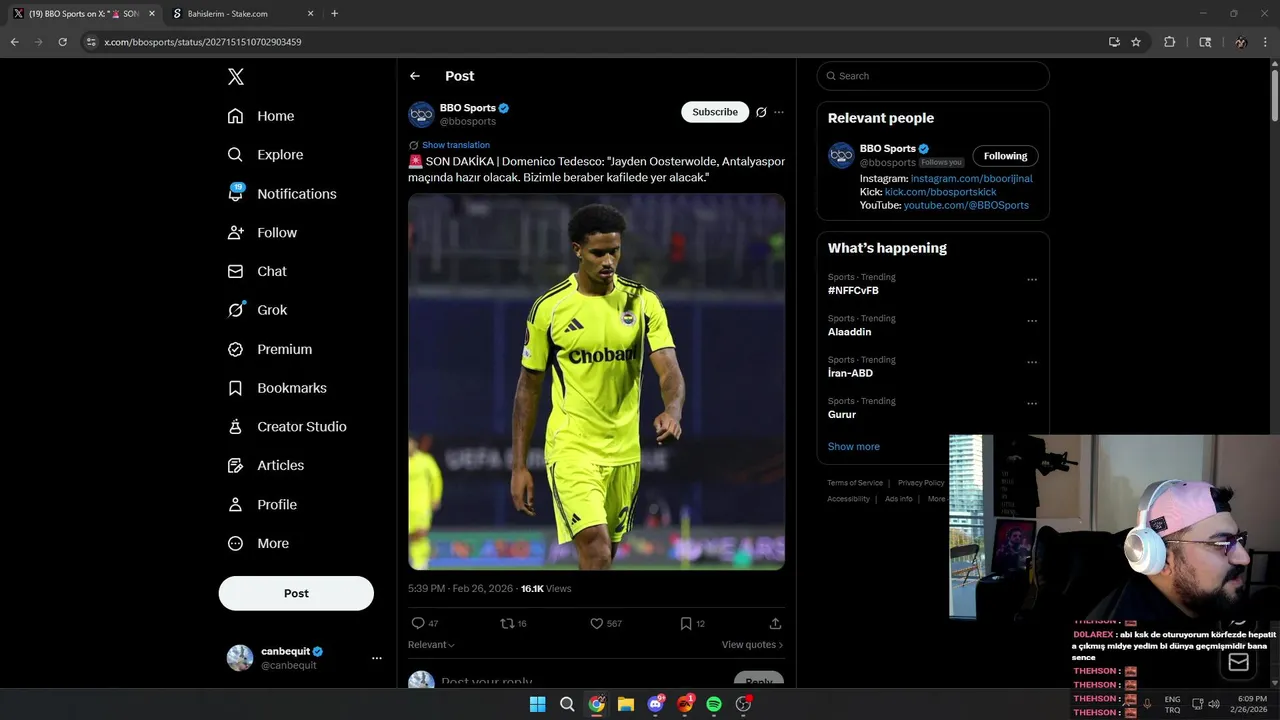Click the browser back arrow
Image resolution: width=1280 pixels, height=720 pixels.
[x=14, y=42]
